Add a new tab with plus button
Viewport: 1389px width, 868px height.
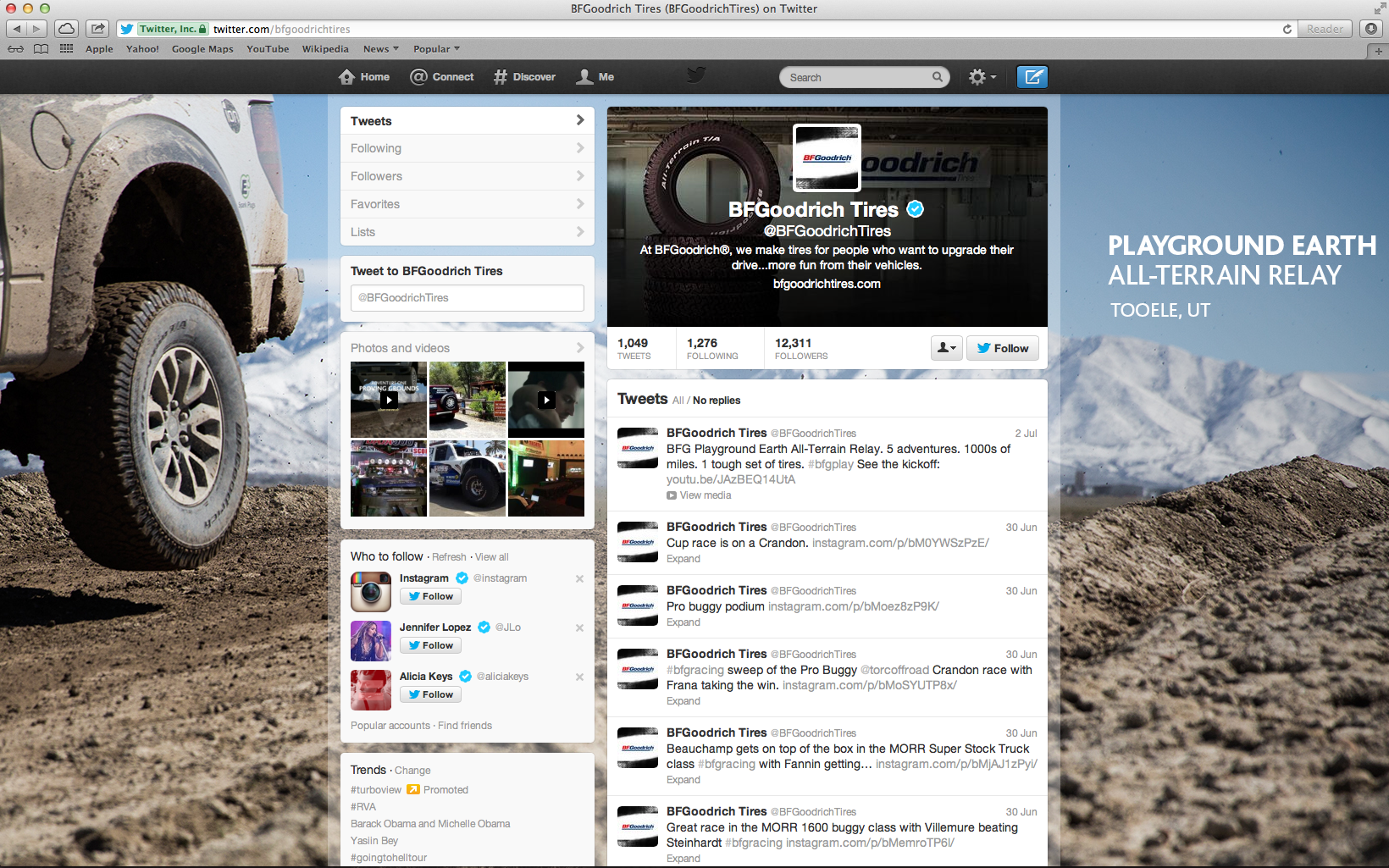coord(1379,51)
